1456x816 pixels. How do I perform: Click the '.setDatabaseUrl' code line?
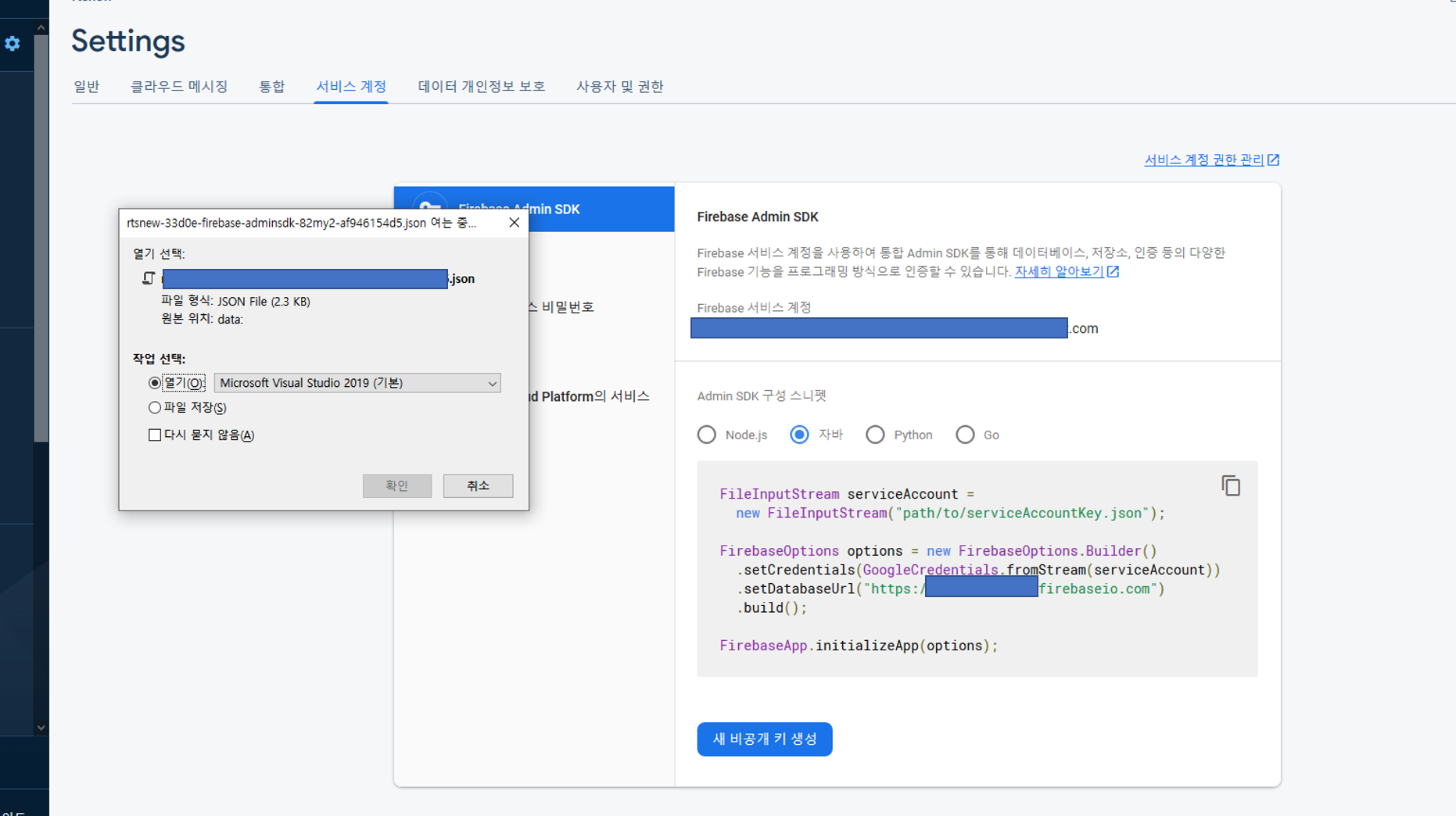(x=950, y=589)
